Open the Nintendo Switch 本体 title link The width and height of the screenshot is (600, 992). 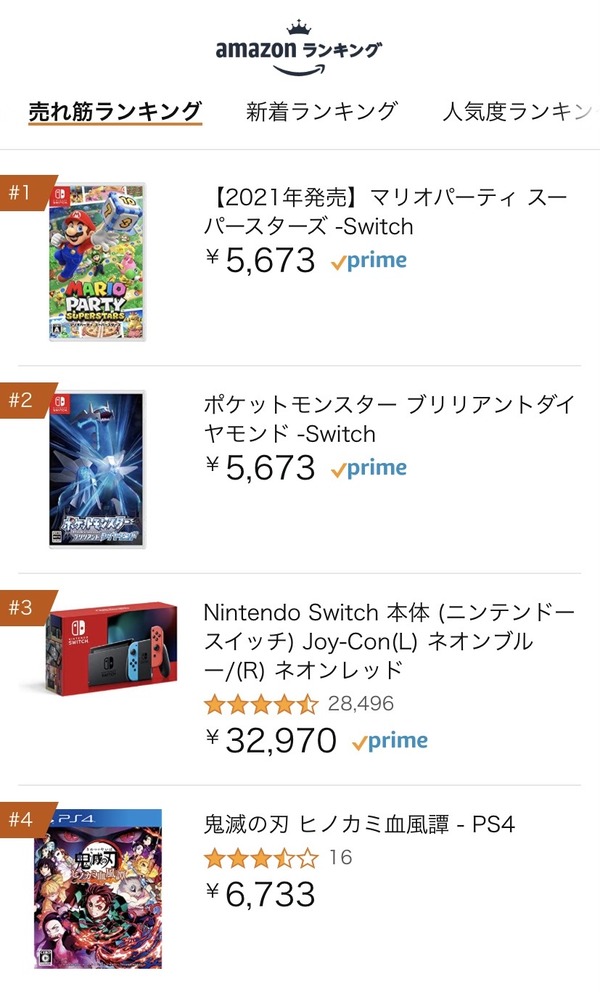389,641
